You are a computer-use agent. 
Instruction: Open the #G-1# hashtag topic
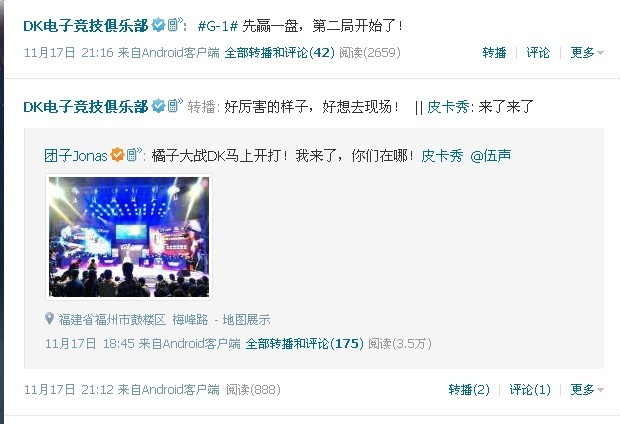(218, 26)
